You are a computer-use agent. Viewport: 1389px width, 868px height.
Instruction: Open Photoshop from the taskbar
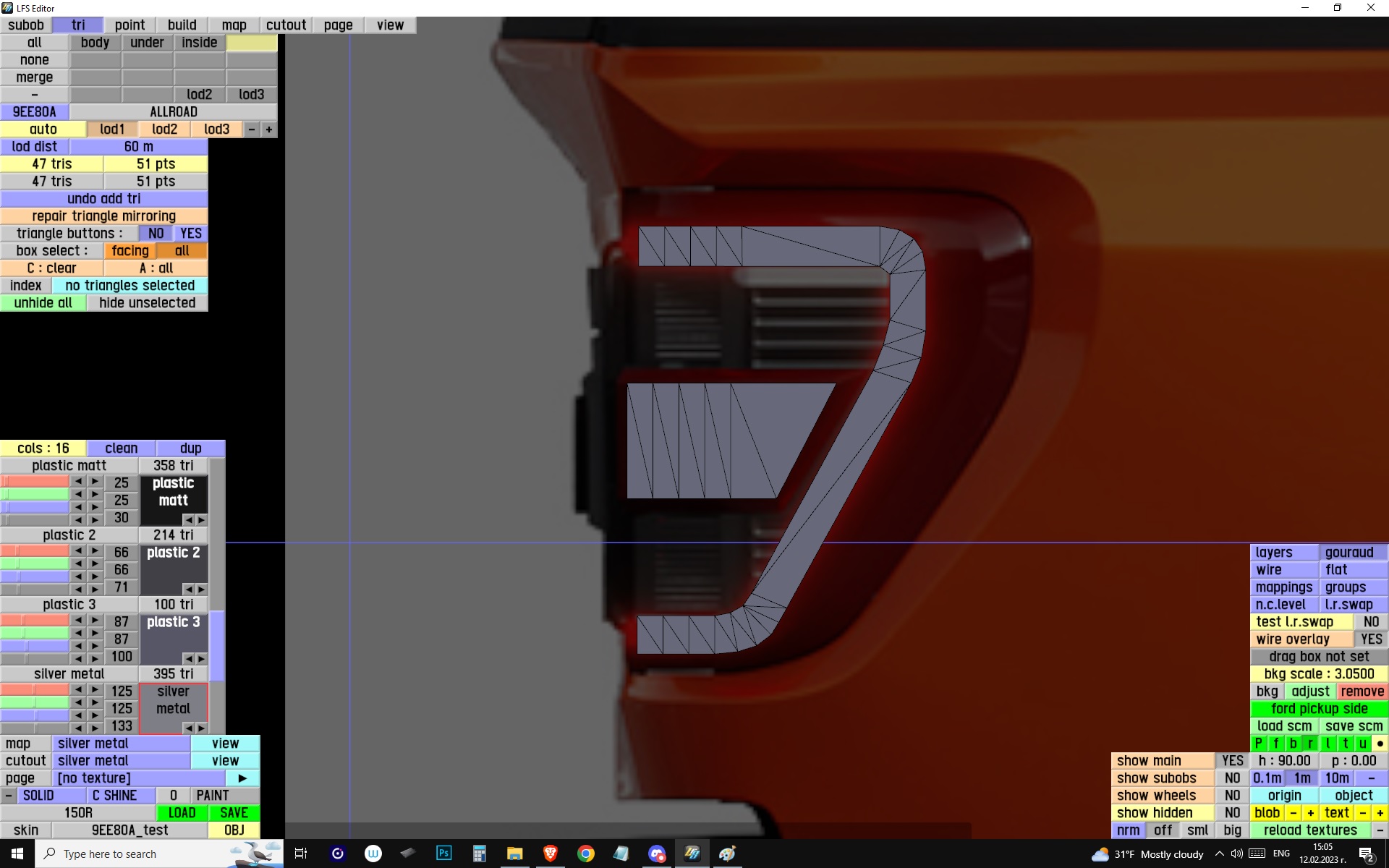(x=443, y=854)
